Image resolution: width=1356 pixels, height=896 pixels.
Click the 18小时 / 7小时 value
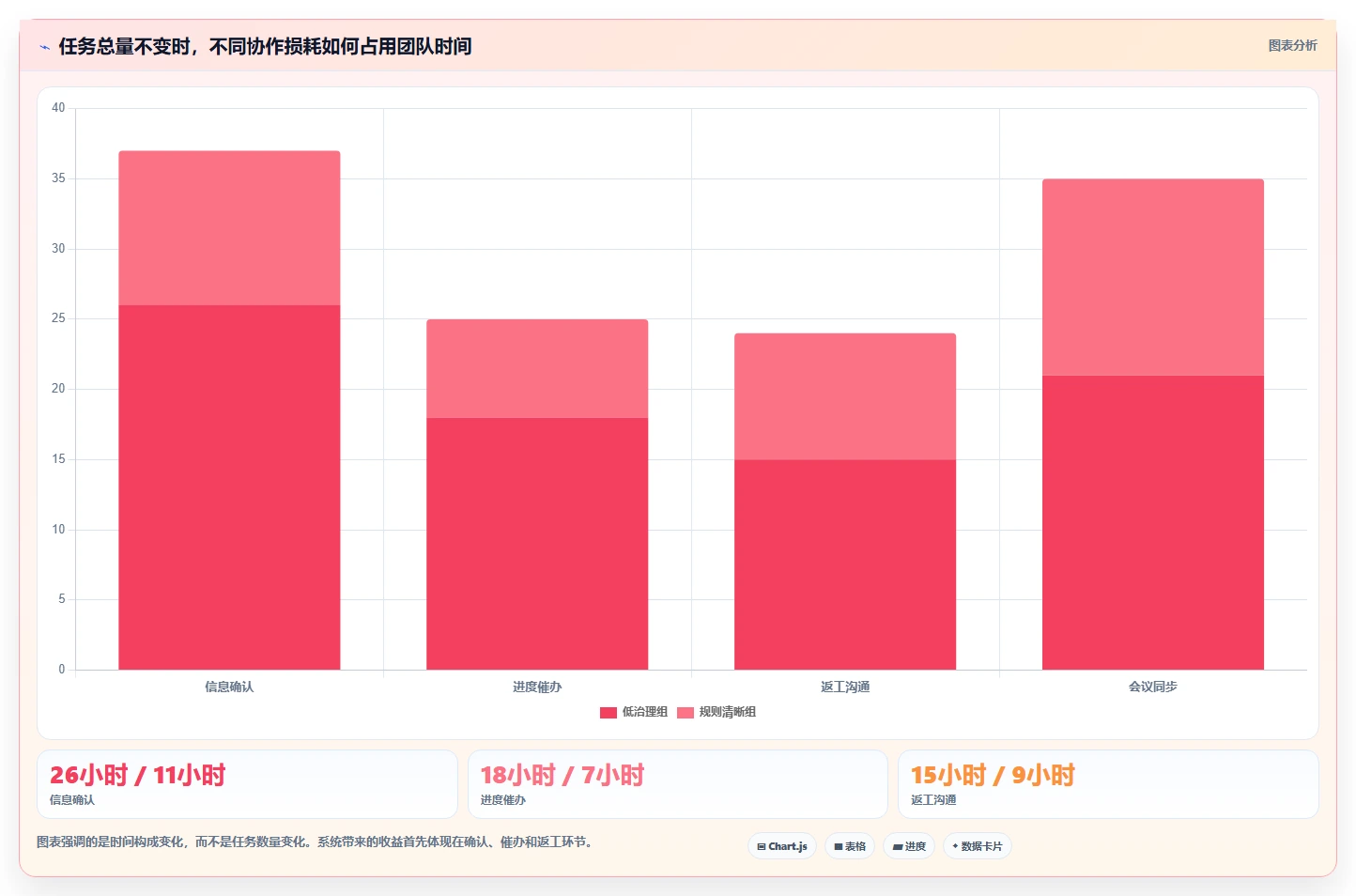(562, 775)
